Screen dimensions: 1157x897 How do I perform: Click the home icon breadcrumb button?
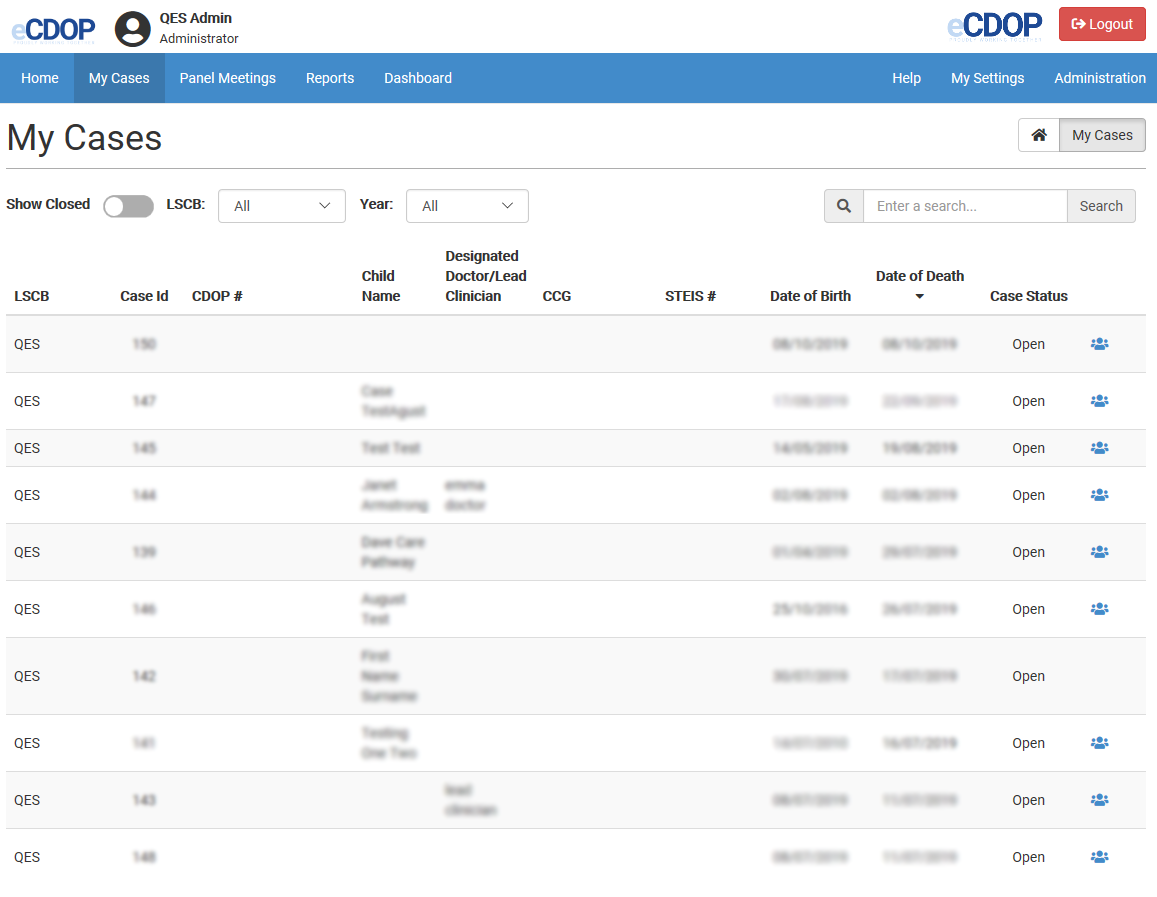[x=1039, y=135]
